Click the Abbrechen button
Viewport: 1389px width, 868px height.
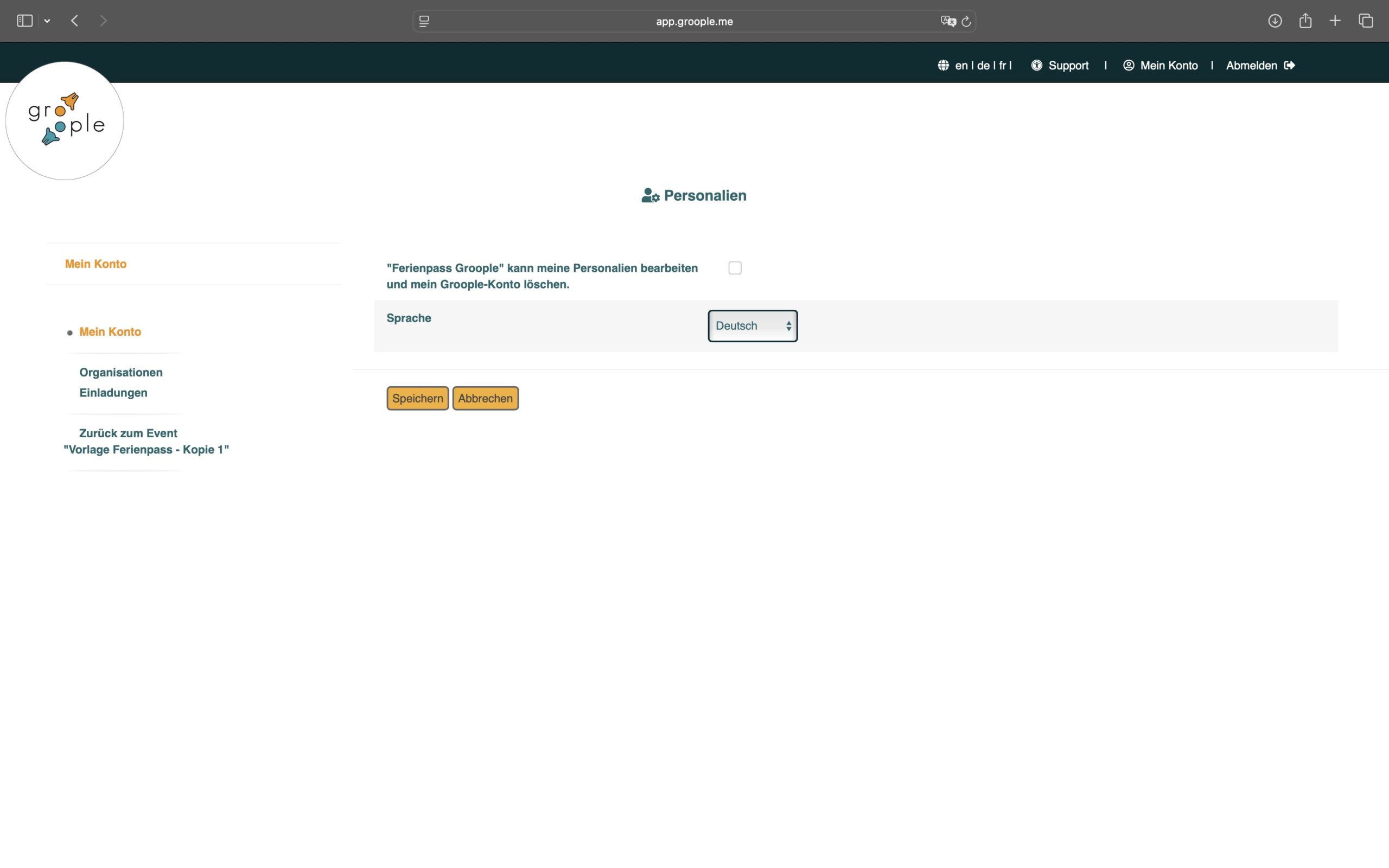[x=485, y=398]
